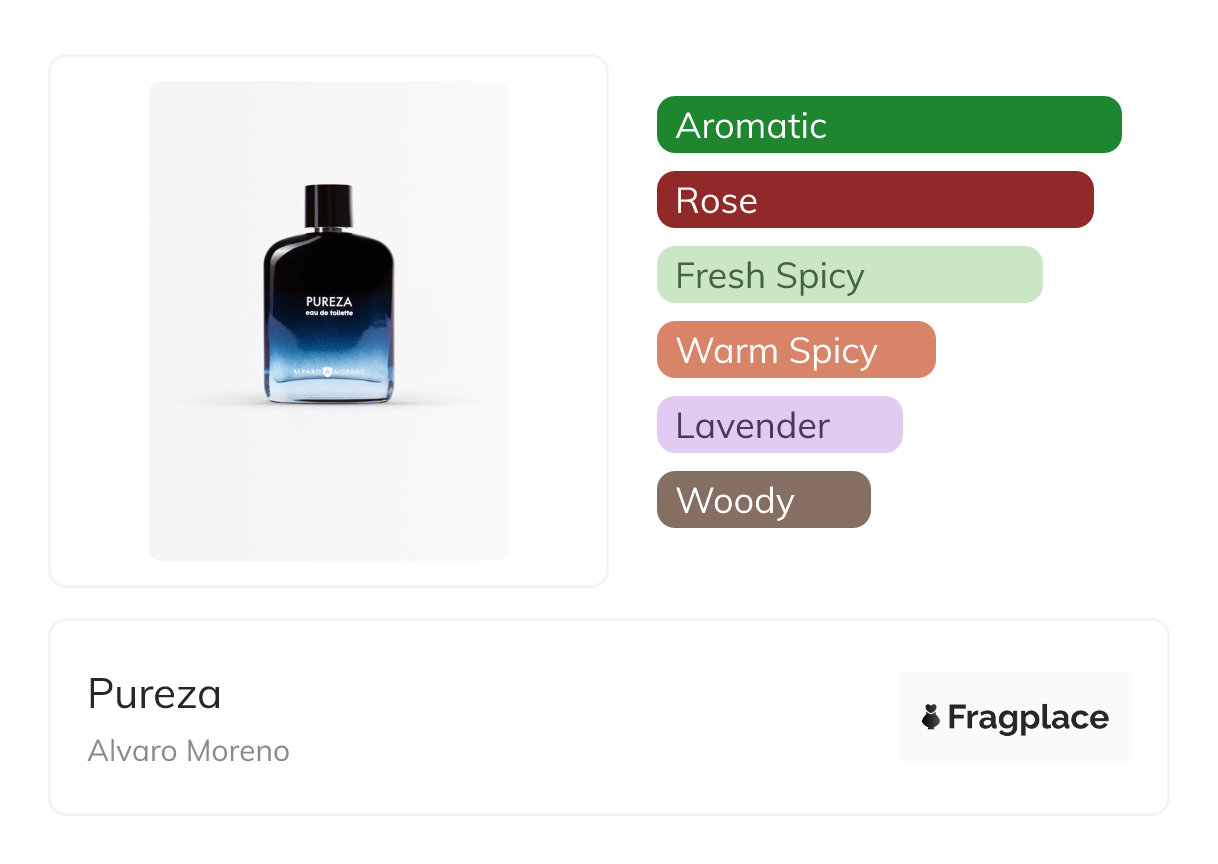Click the Pureza fragrance title
Screen dimensions: 1218x864
[154, 693]
